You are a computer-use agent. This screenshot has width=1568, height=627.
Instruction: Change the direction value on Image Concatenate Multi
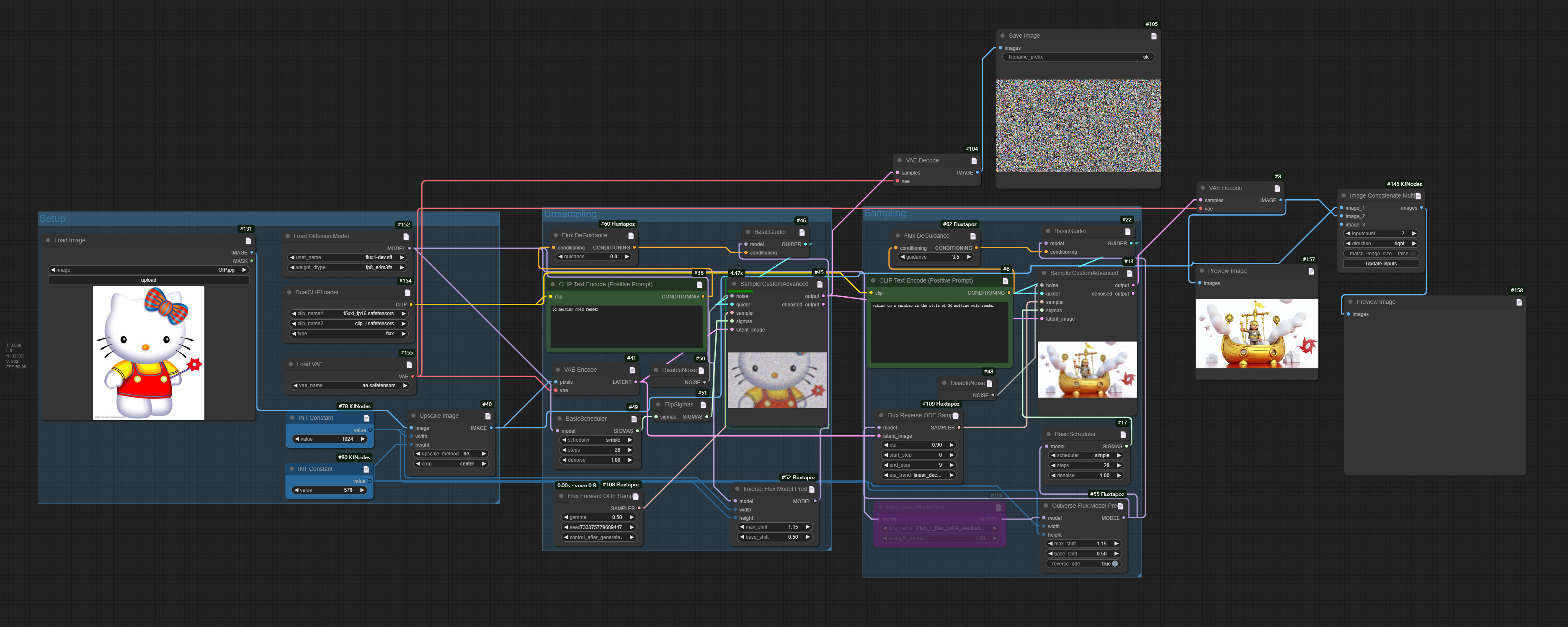[1399, 243]
